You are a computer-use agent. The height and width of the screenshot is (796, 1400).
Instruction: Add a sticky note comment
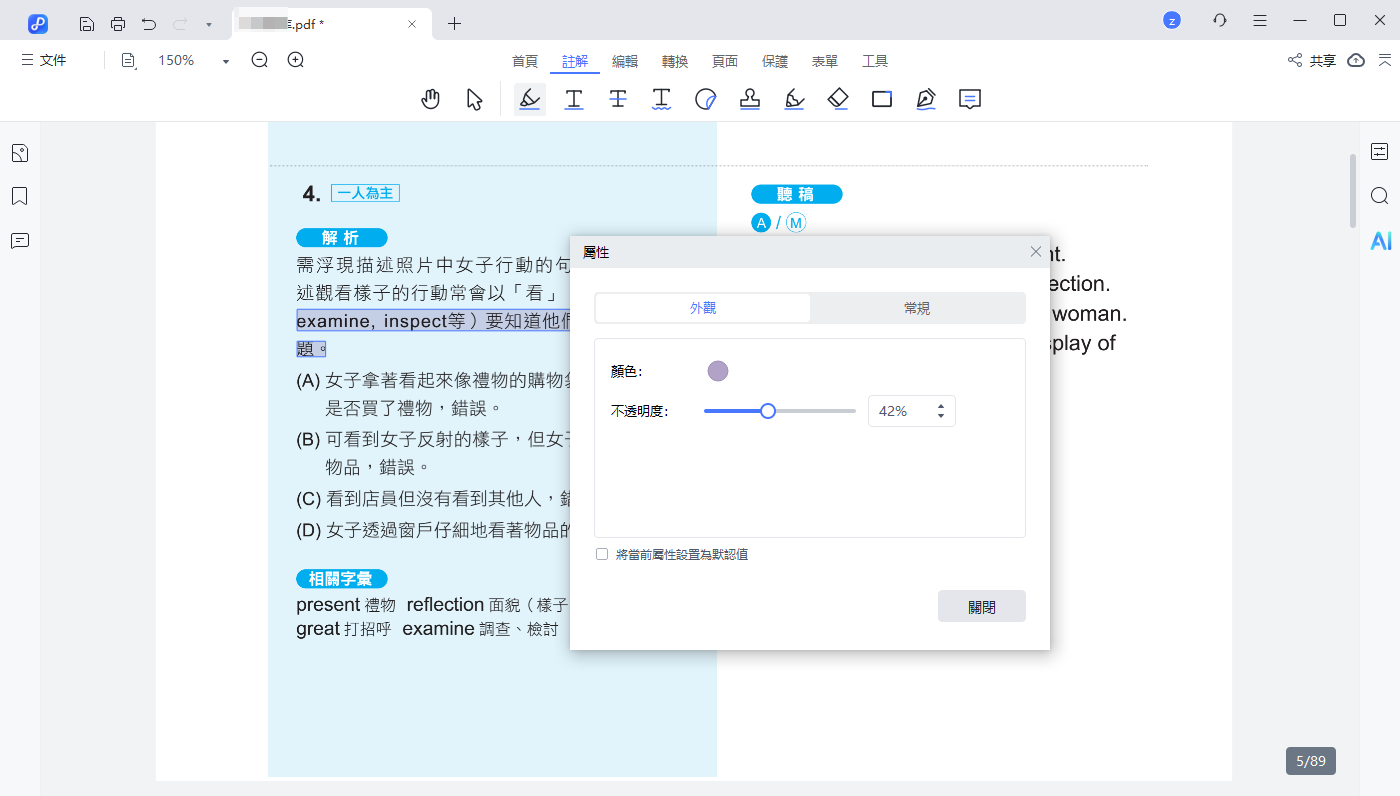(970, 98)
